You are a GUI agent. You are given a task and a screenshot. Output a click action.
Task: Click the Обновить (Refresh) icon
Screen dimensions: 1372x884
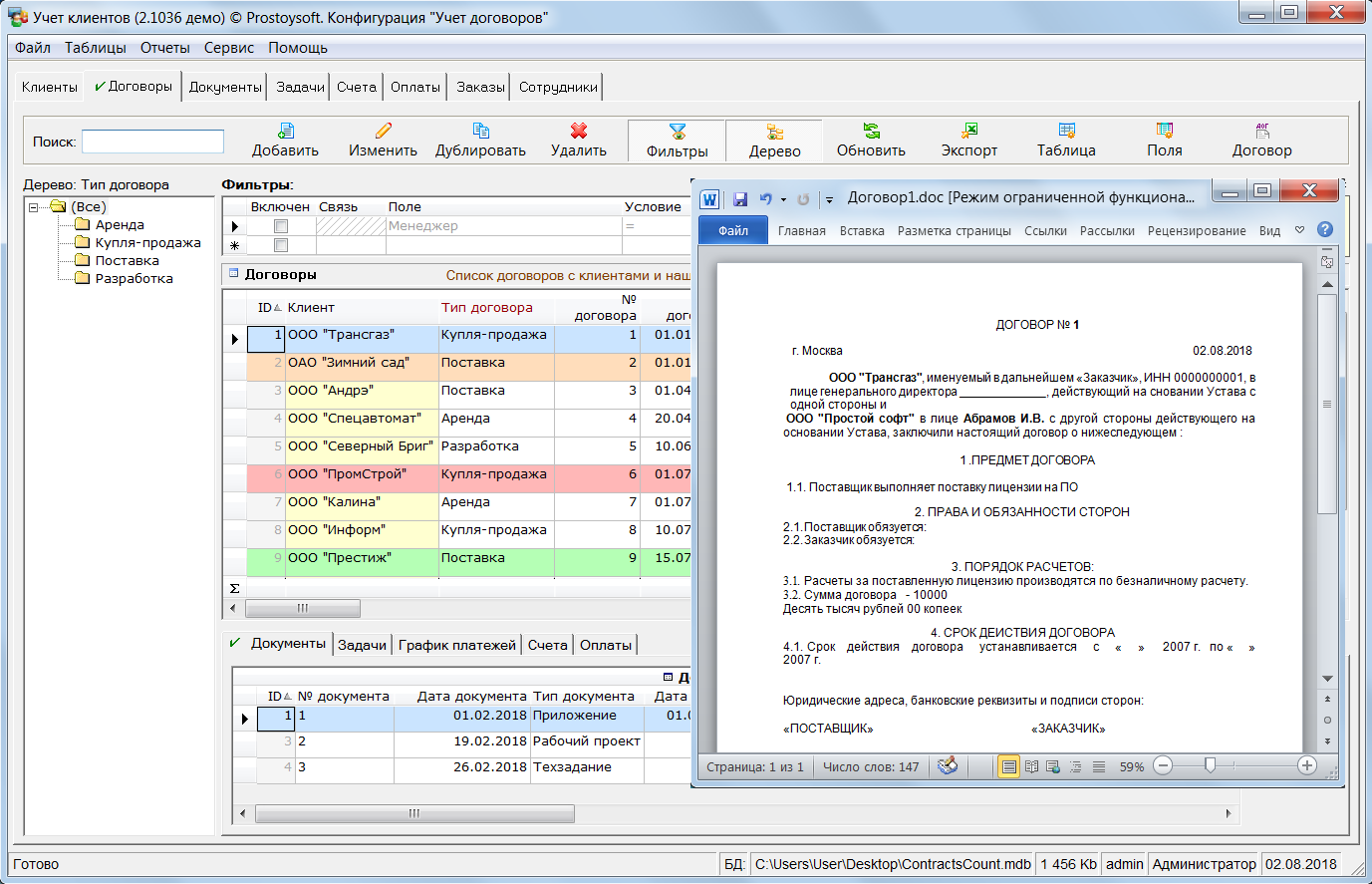pos(871,131)
